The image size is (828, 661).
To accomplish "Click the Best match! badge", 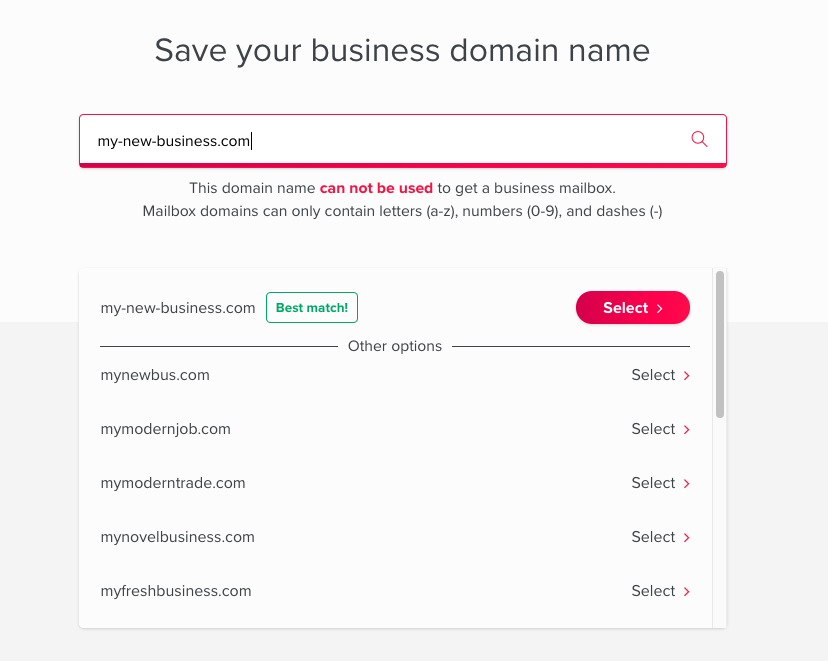I will [x=312, y=307].
